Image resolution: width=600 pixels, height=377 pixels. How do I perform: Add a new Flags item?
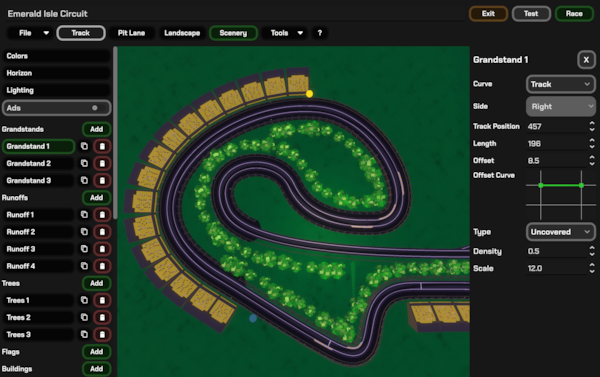[96, 352]
